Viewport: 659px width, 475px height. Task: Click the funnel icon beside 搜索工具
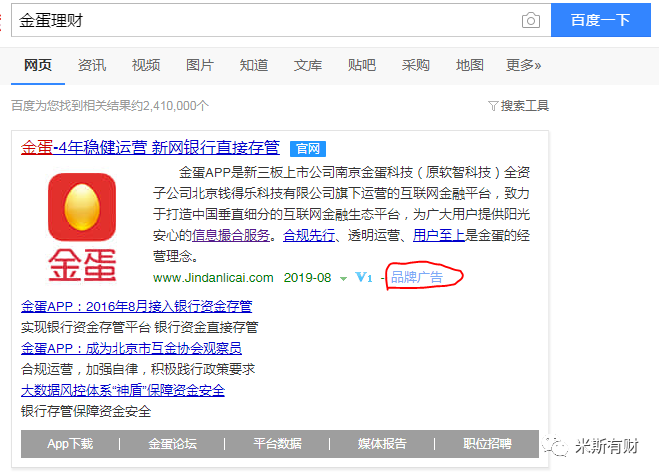click(x=493, y=106)
